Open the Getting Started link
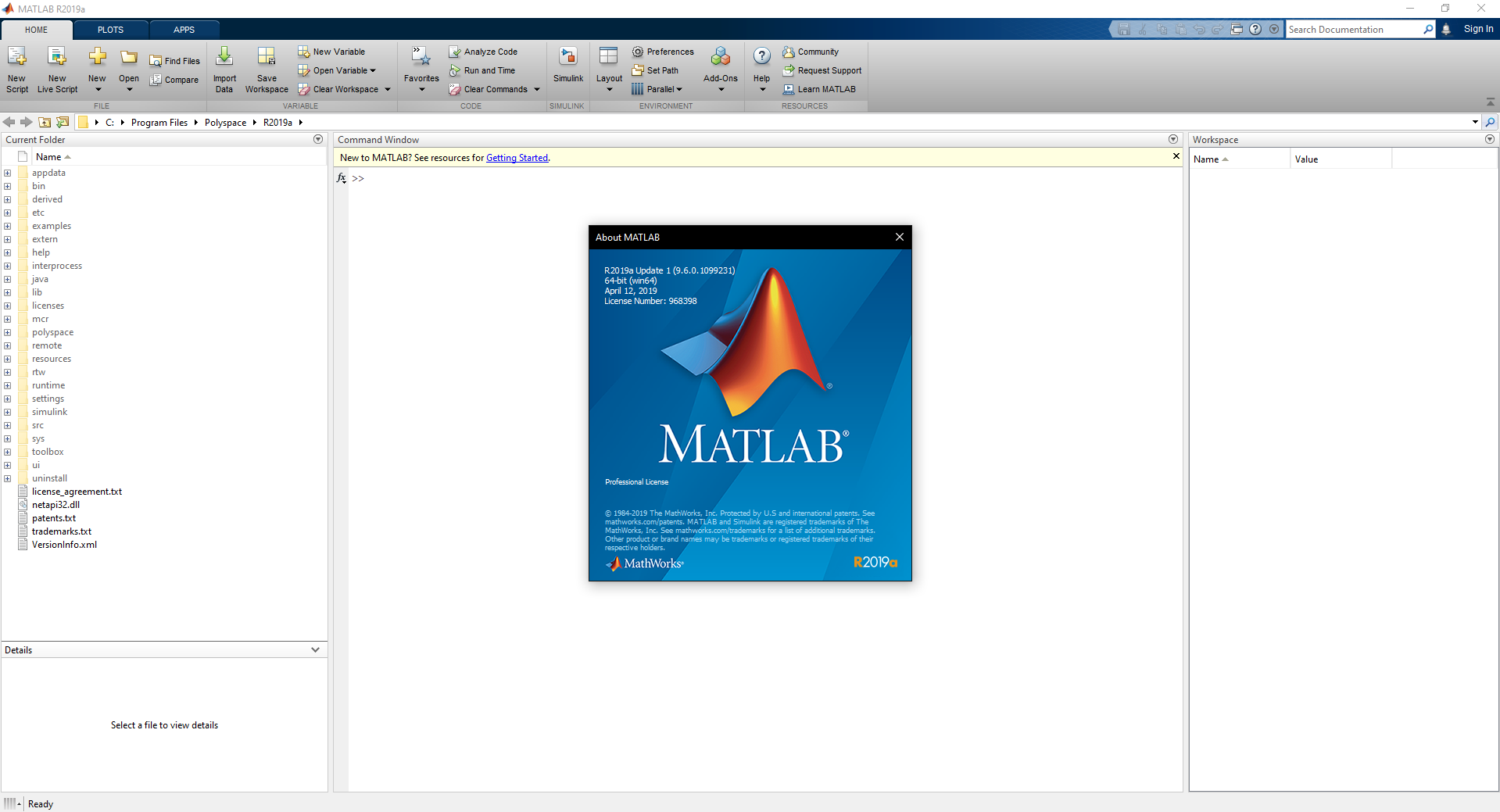Image resolution: width=1500 pixels, height=812 pixels. tap(517, 158)
